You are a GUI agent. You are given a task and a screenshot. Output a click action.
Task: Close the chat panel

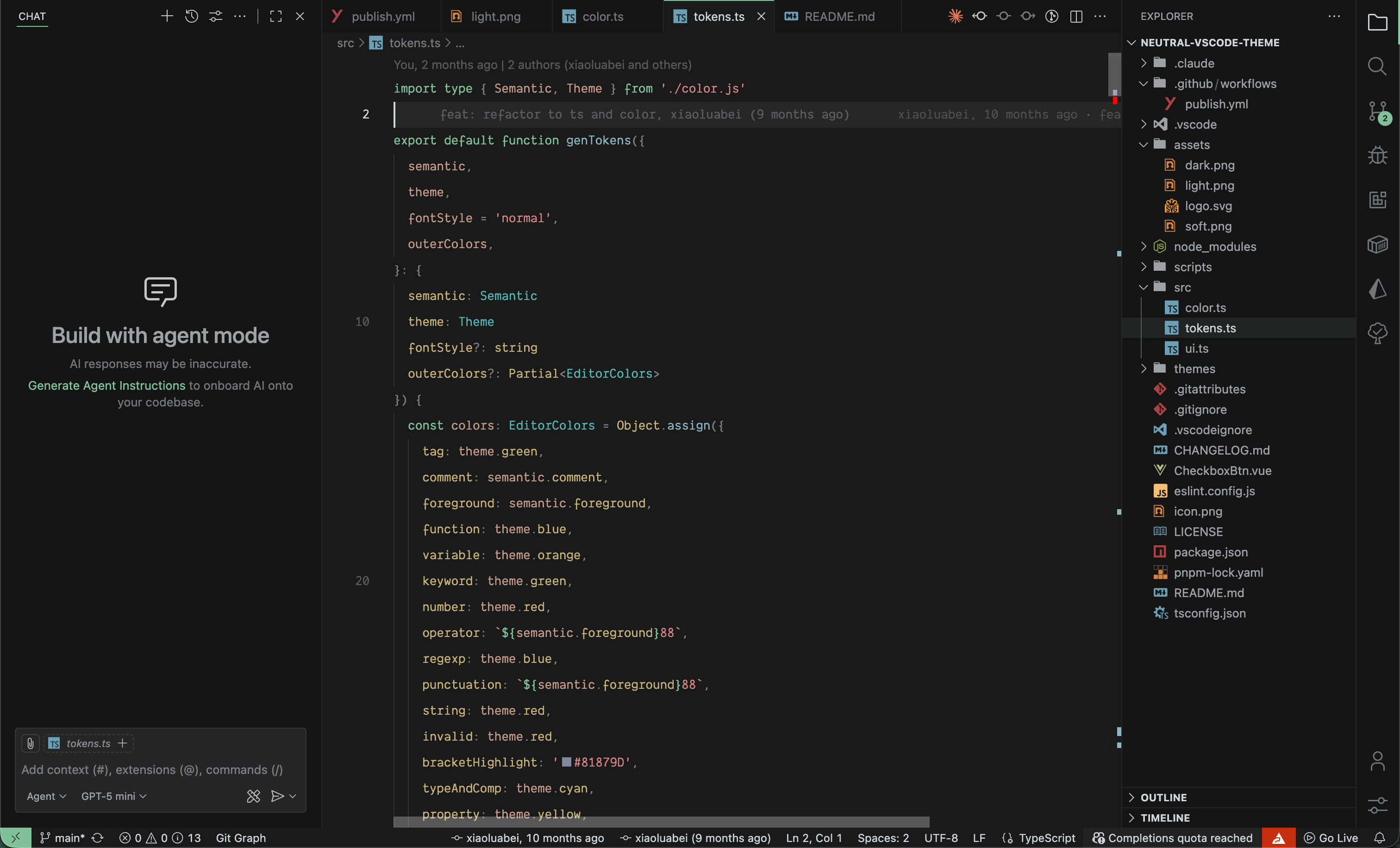coord(300,16)
